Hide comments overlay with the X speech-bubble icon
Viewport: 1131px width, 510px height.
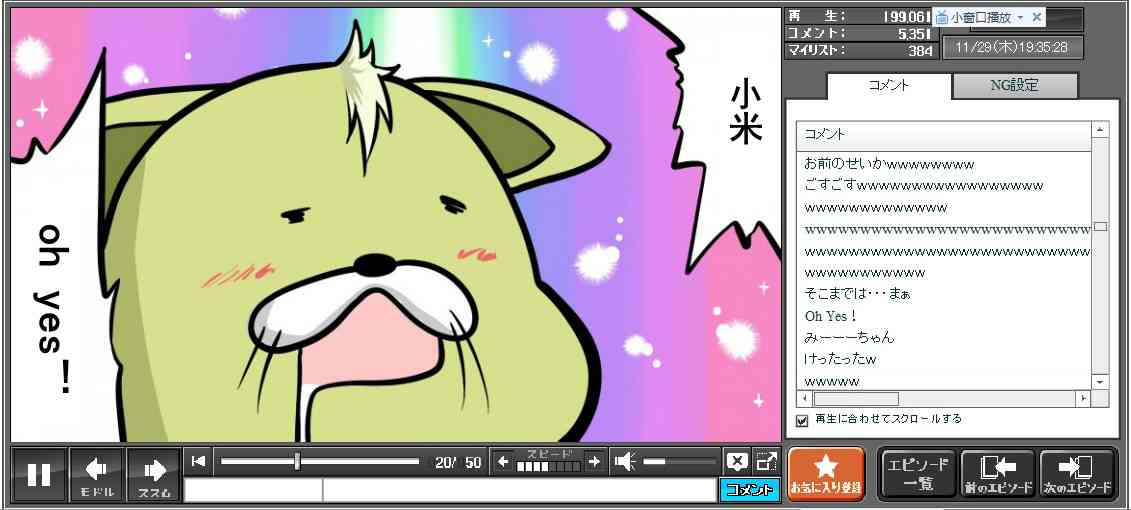point(737,461)
